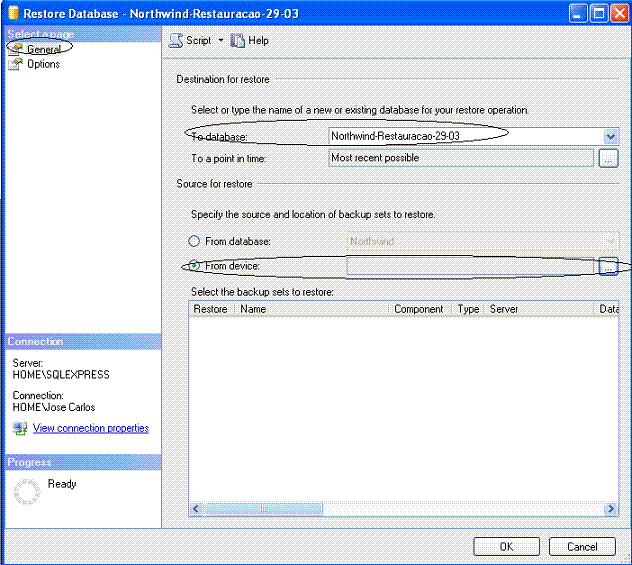
Task: Click the To a point in time field
Action: tap(461, 158)
